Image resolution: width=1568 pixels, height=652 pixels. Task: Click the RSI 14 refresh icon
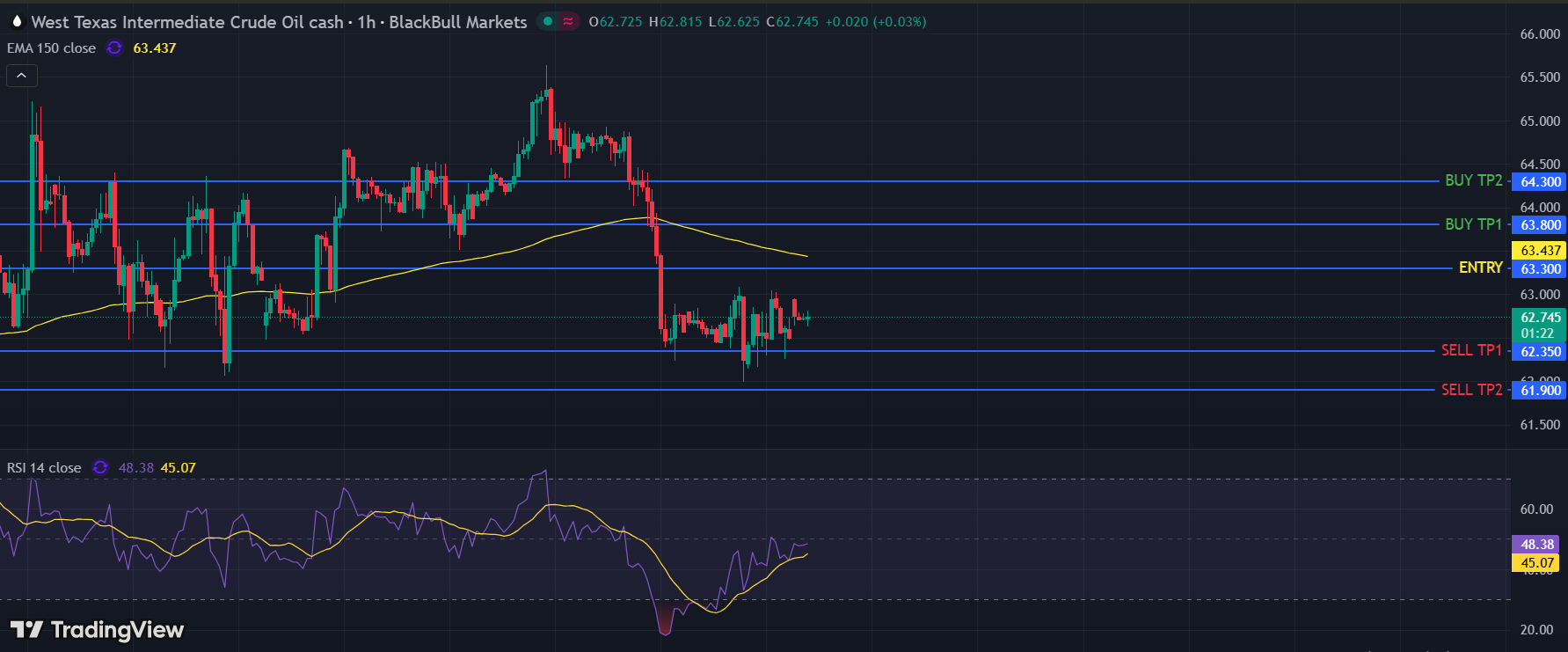click(x=100, y=467)
